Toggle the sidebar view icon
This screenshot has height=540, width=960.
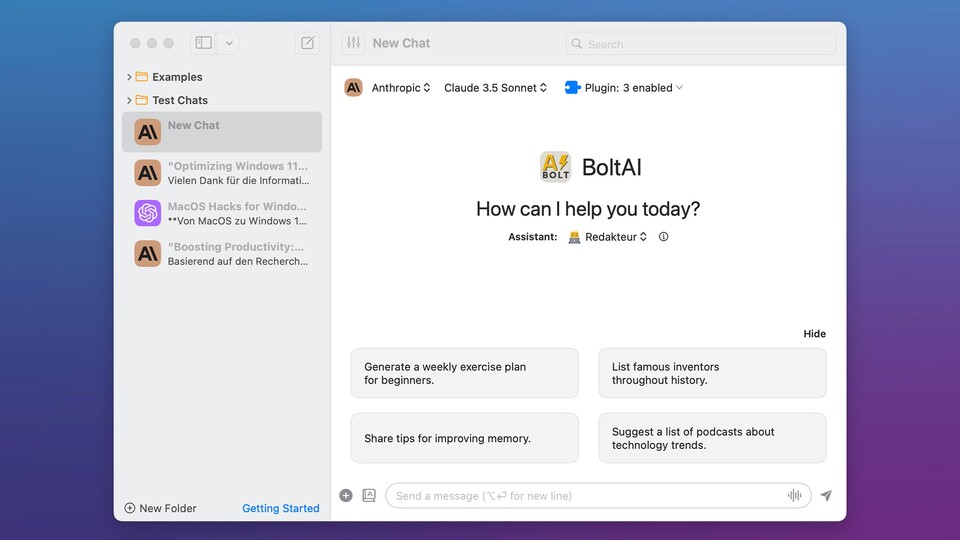click(203, 43)
